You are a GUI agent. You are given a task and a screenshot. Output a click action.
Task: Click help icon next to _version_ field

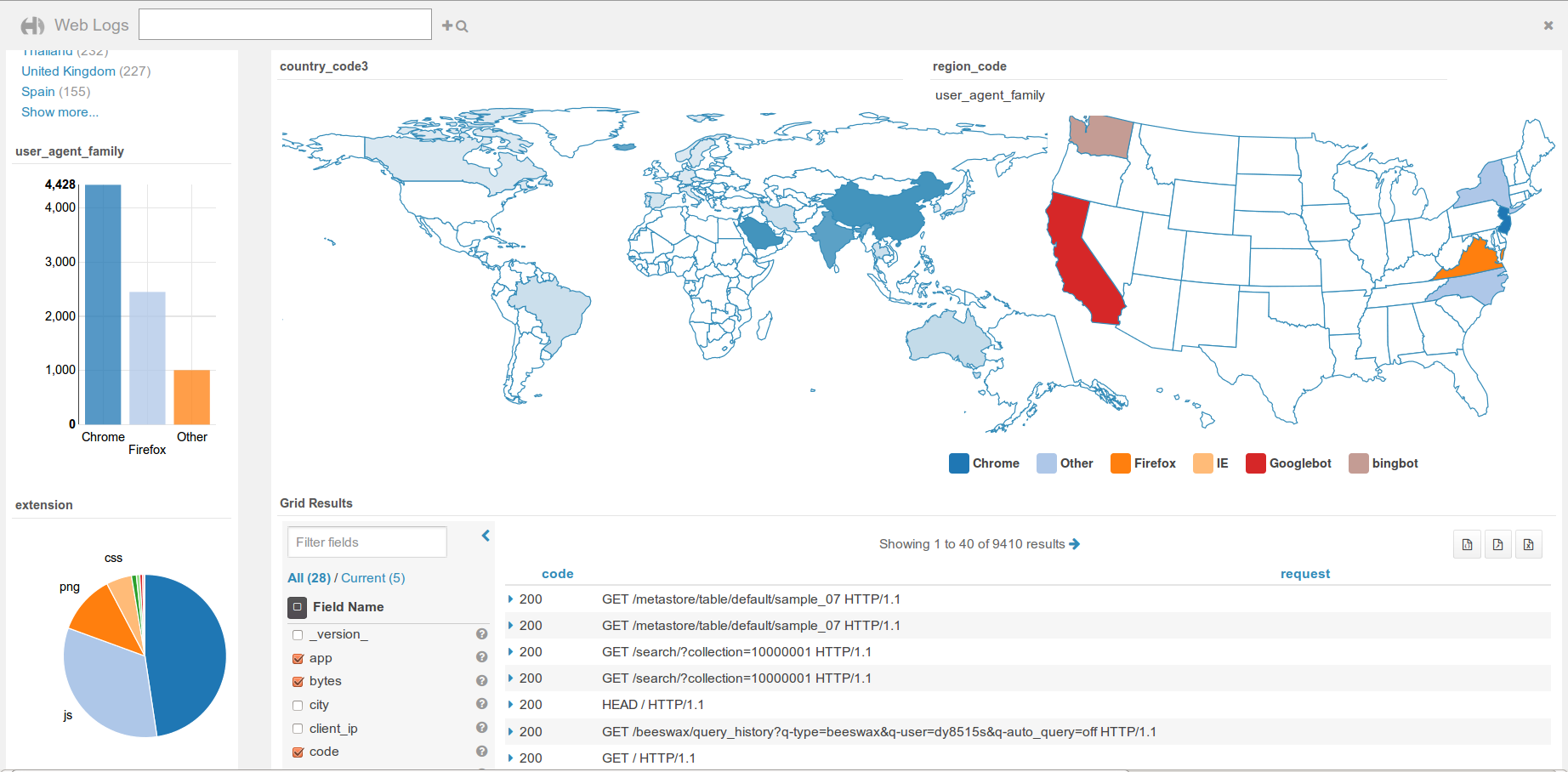tap(481, 634)
